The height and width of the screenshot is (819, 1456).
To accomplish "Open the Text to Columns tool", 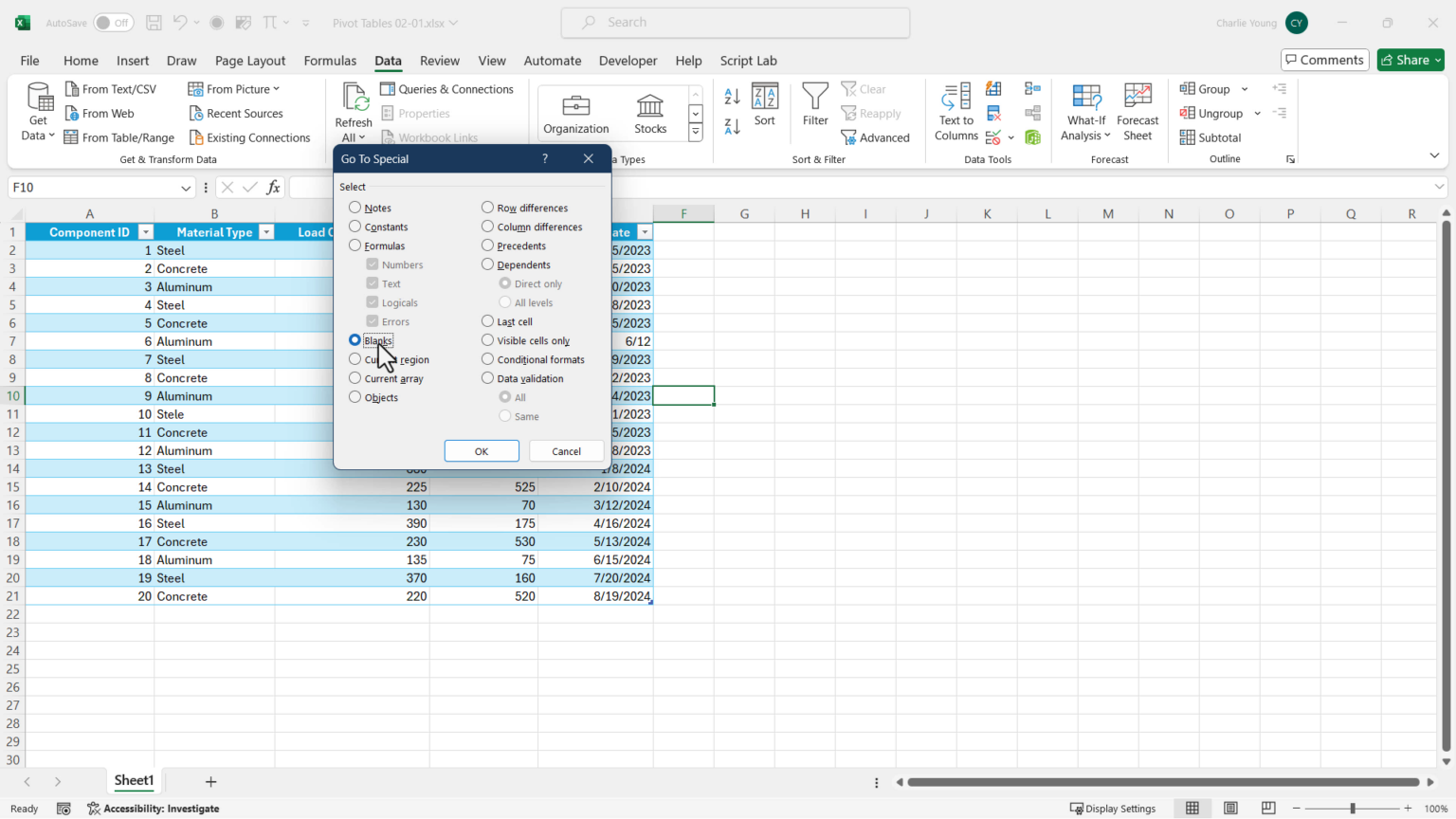I will [955, 112].
